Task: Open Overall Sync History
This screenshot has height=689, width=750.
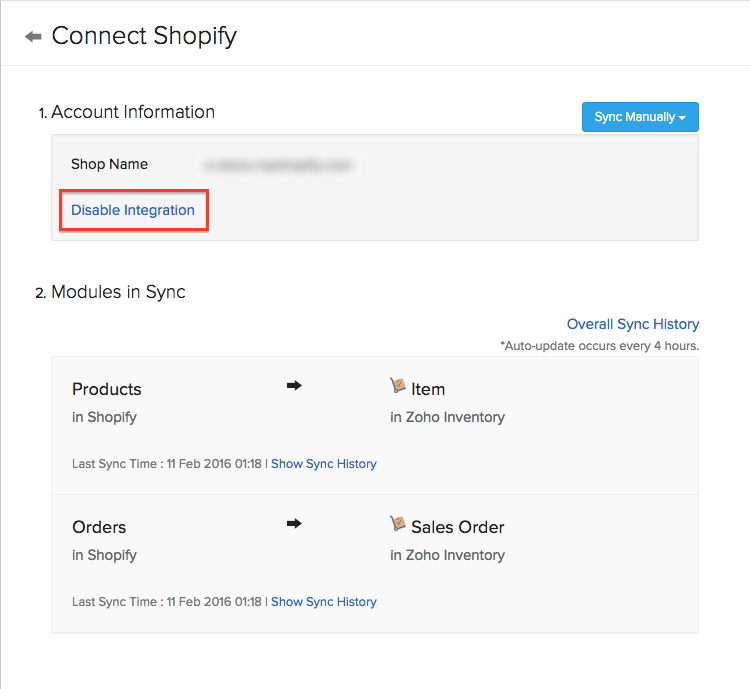Action: coord(633,324)
